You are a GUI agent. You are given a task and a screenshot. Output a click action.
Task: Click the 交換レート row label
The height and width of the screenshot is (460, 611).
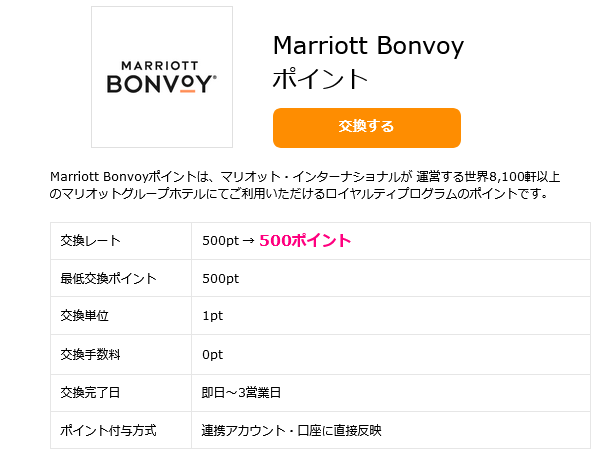point(90,241)
